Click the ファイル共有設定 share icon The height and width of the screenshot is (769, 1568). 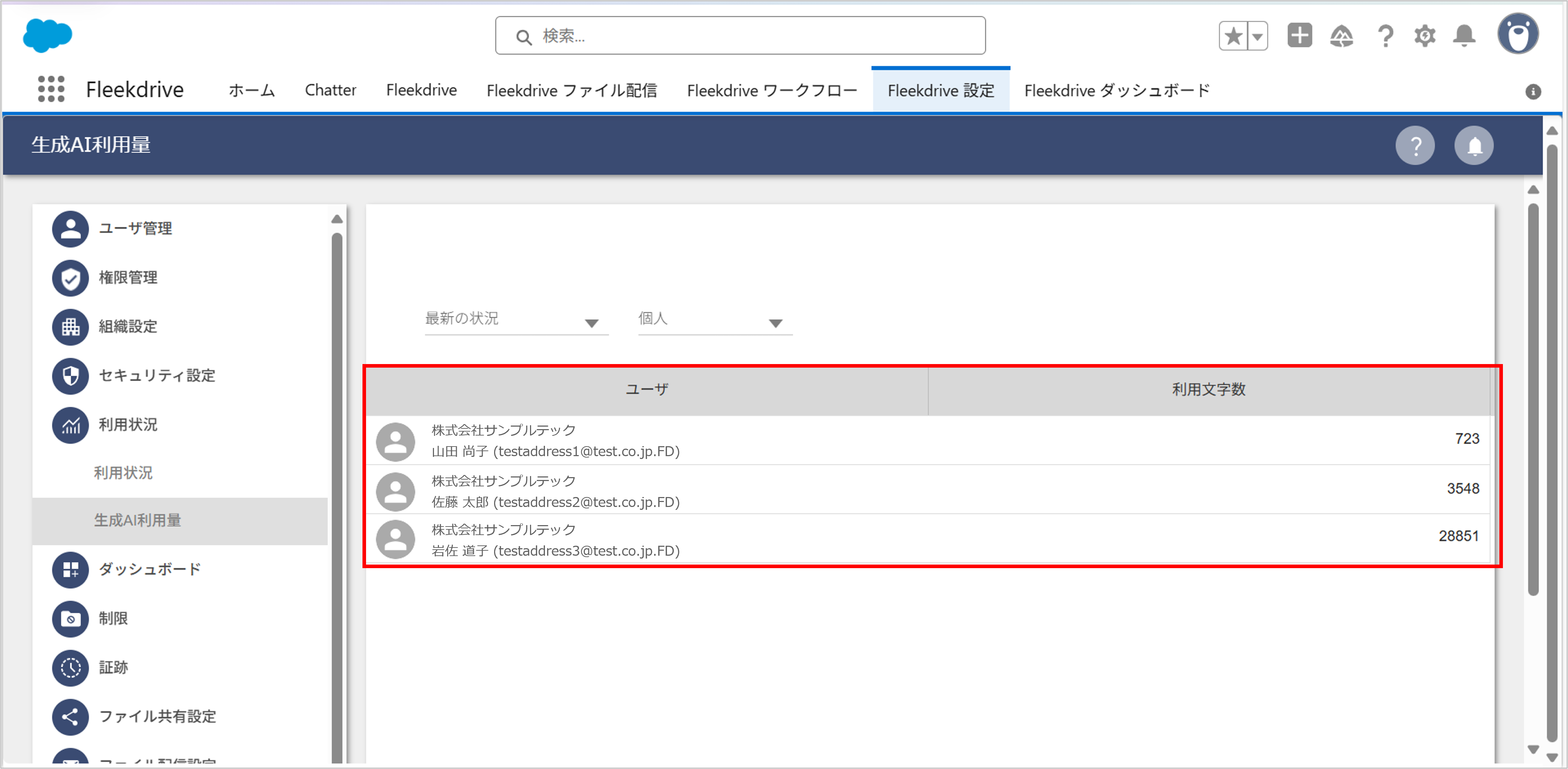coord(70,717)
